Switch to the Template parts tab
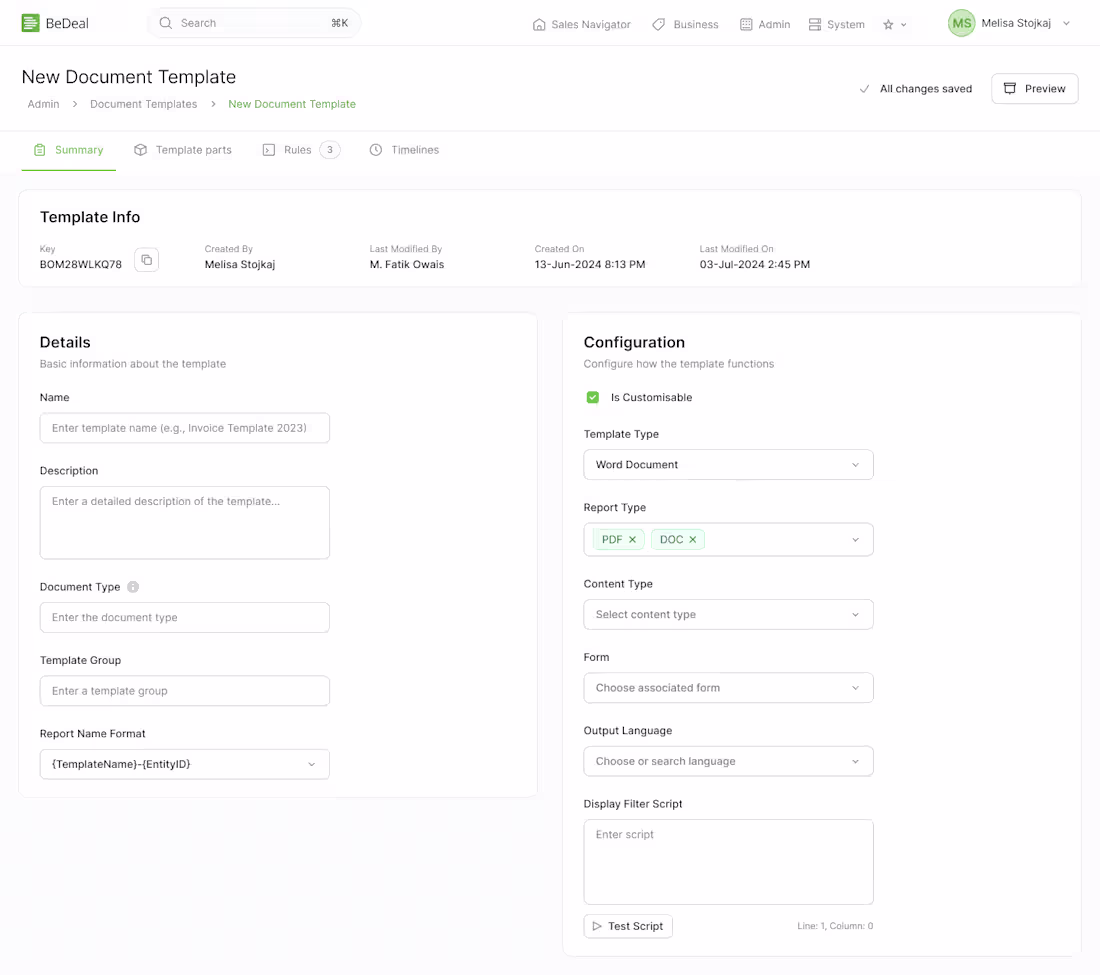 pos(183,150)
